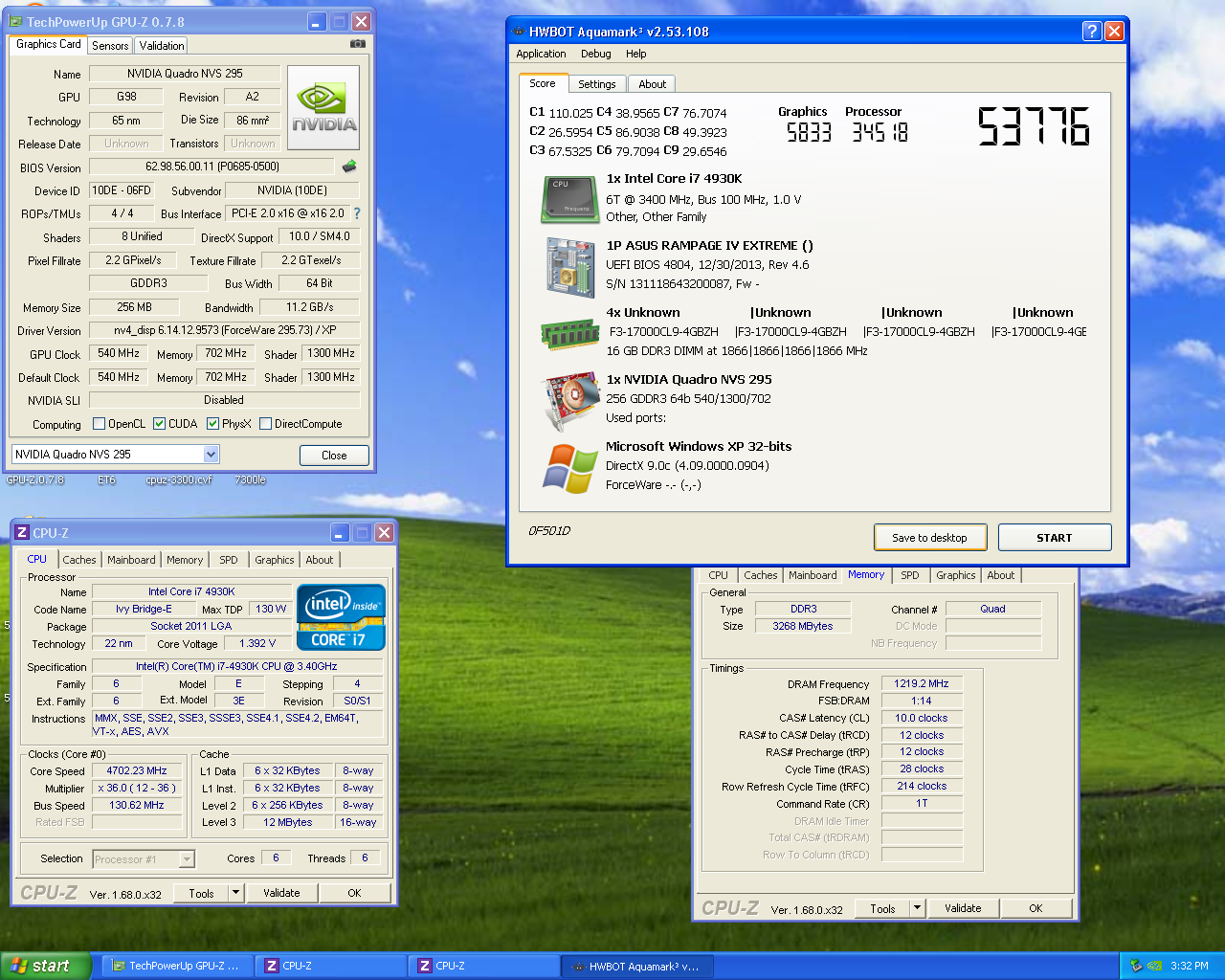Open the Validation tab in GPU-Z
The width and height of the screenshot is (1225, 980).
[x=162, y=45]
